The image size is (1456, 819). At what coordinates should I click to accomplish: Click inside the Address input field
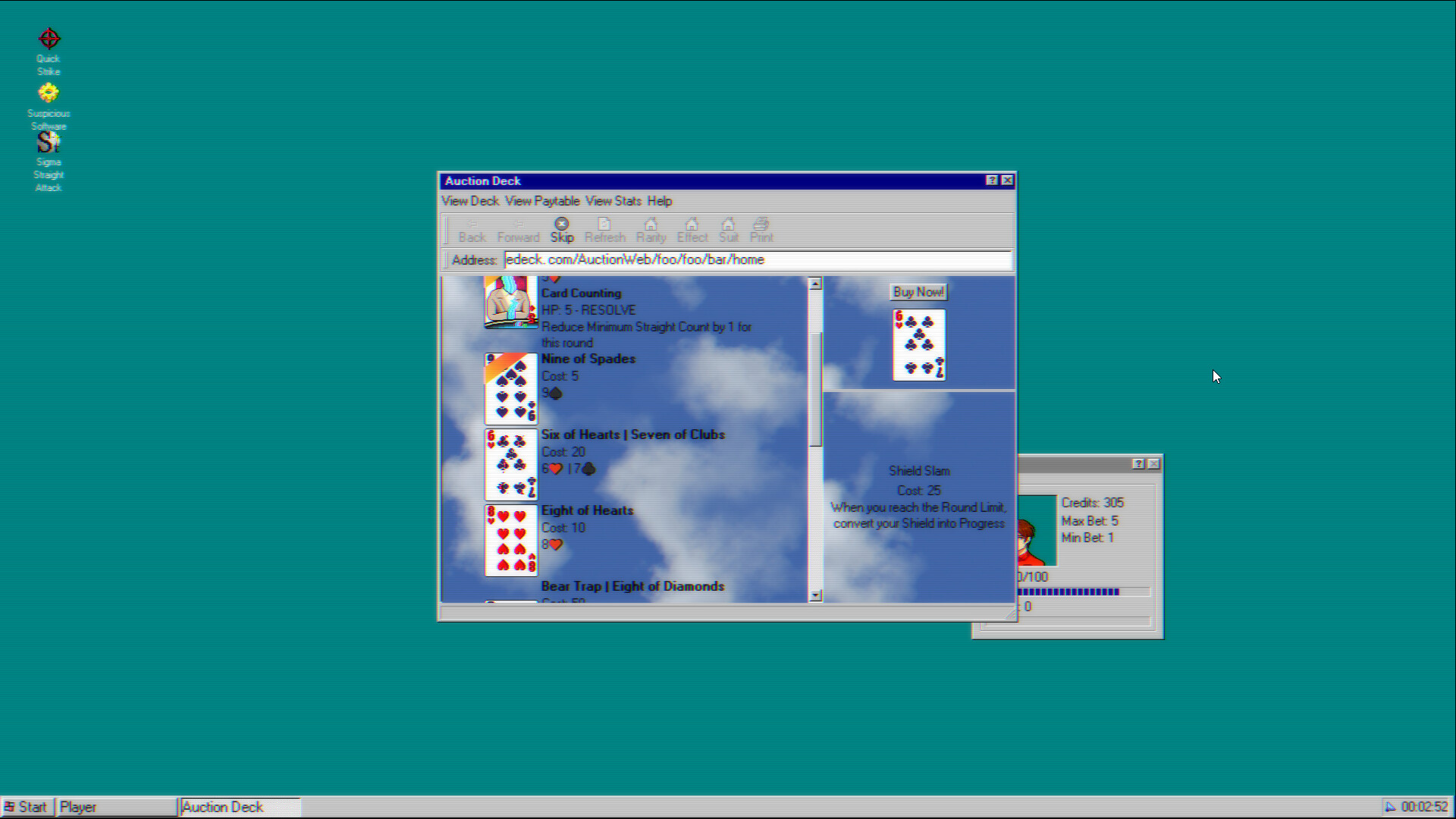(758, 259)
